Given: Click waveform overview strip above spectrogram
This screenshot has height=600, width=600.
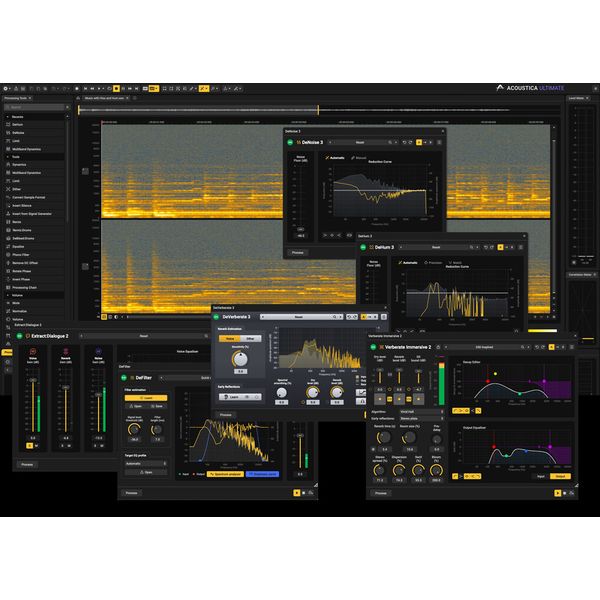Looking at the screenshot, I should pos(318,110).
